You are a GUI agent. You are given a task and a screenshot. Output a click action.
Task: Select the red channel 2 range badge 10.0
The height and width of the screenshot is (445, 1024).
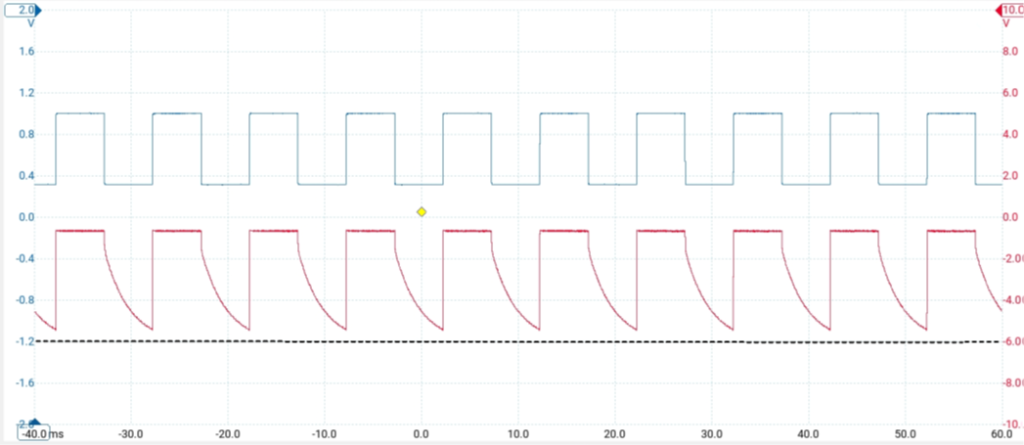click(x=1009, y=10)
